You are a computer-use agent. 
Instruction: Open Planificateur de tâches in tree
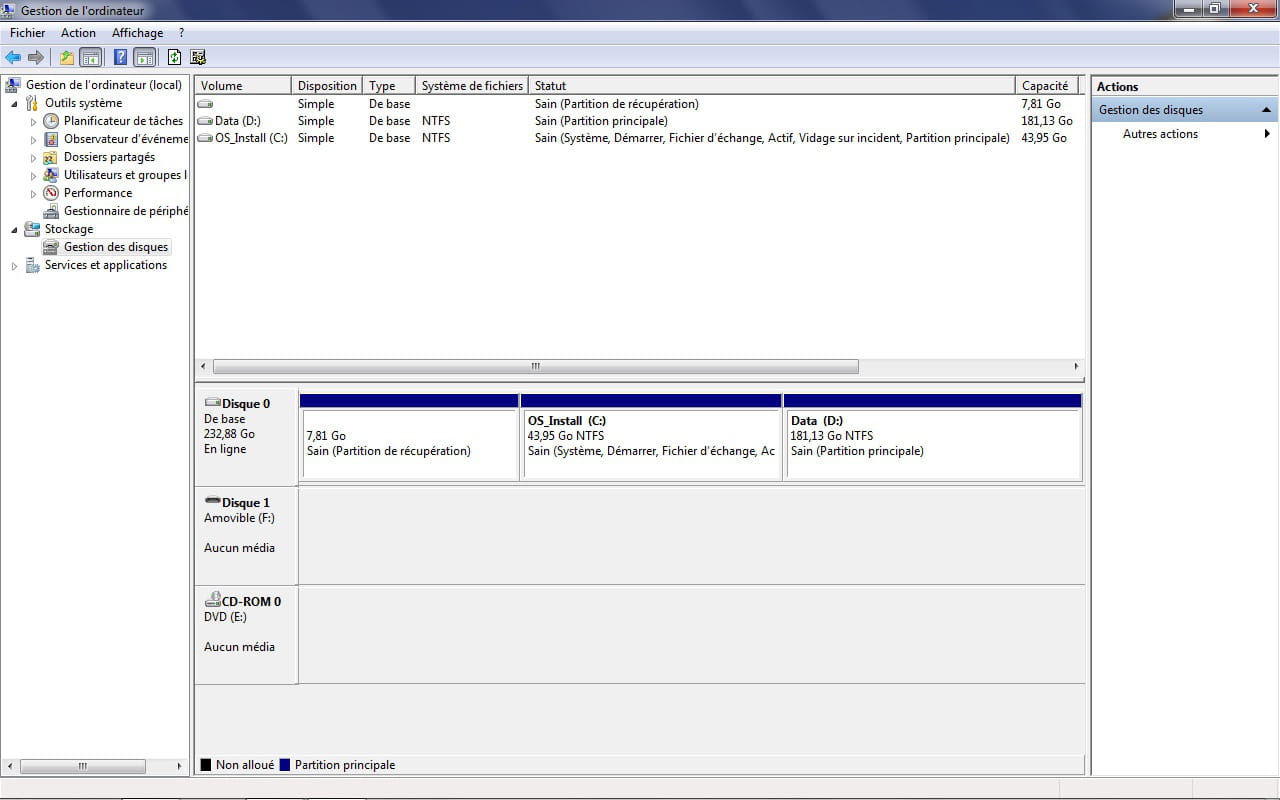tap(123, 121)
